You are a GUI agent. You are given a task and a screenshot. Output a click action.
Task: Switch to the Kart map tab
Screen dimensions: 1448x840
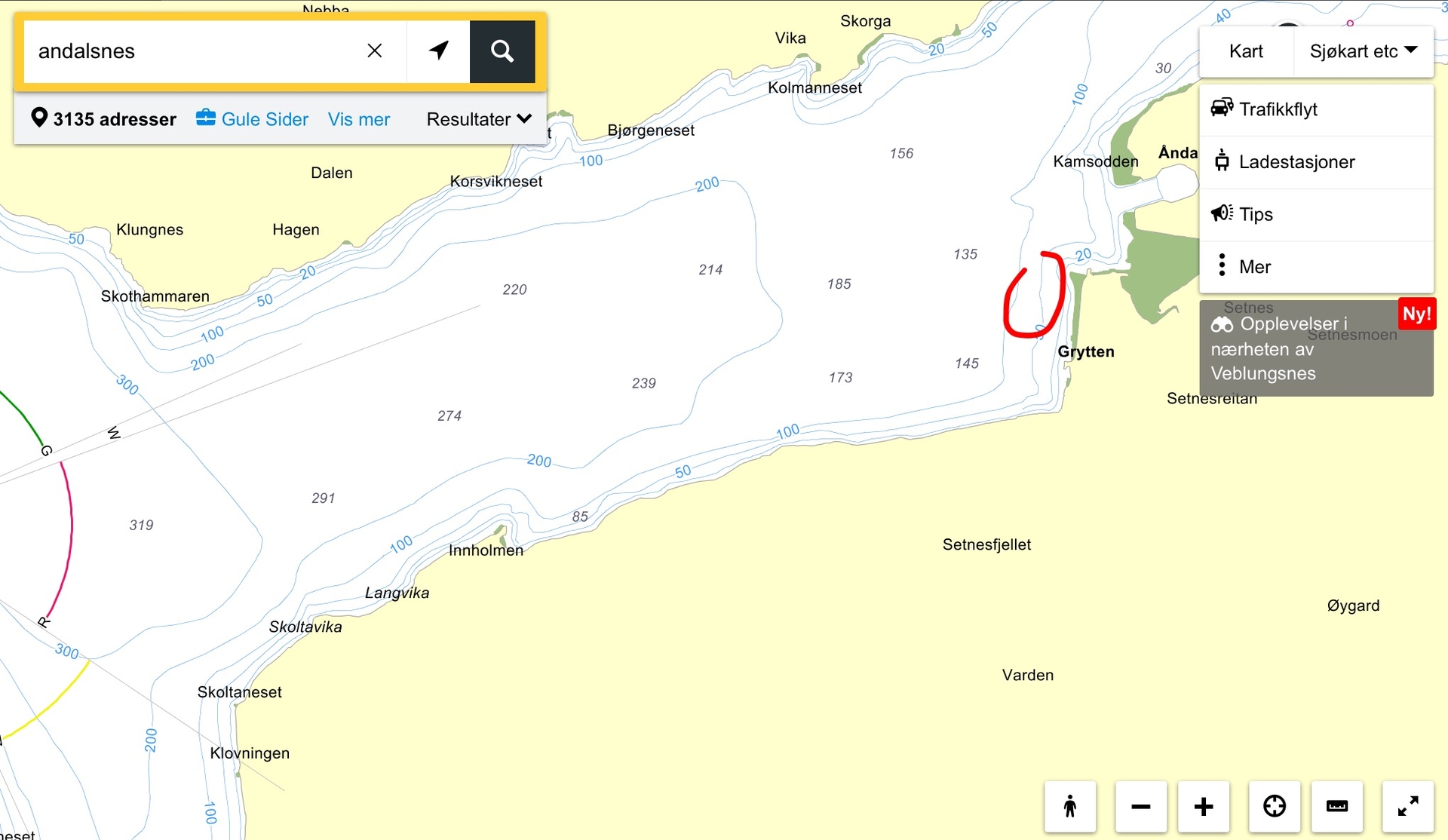pos(1246,51)
